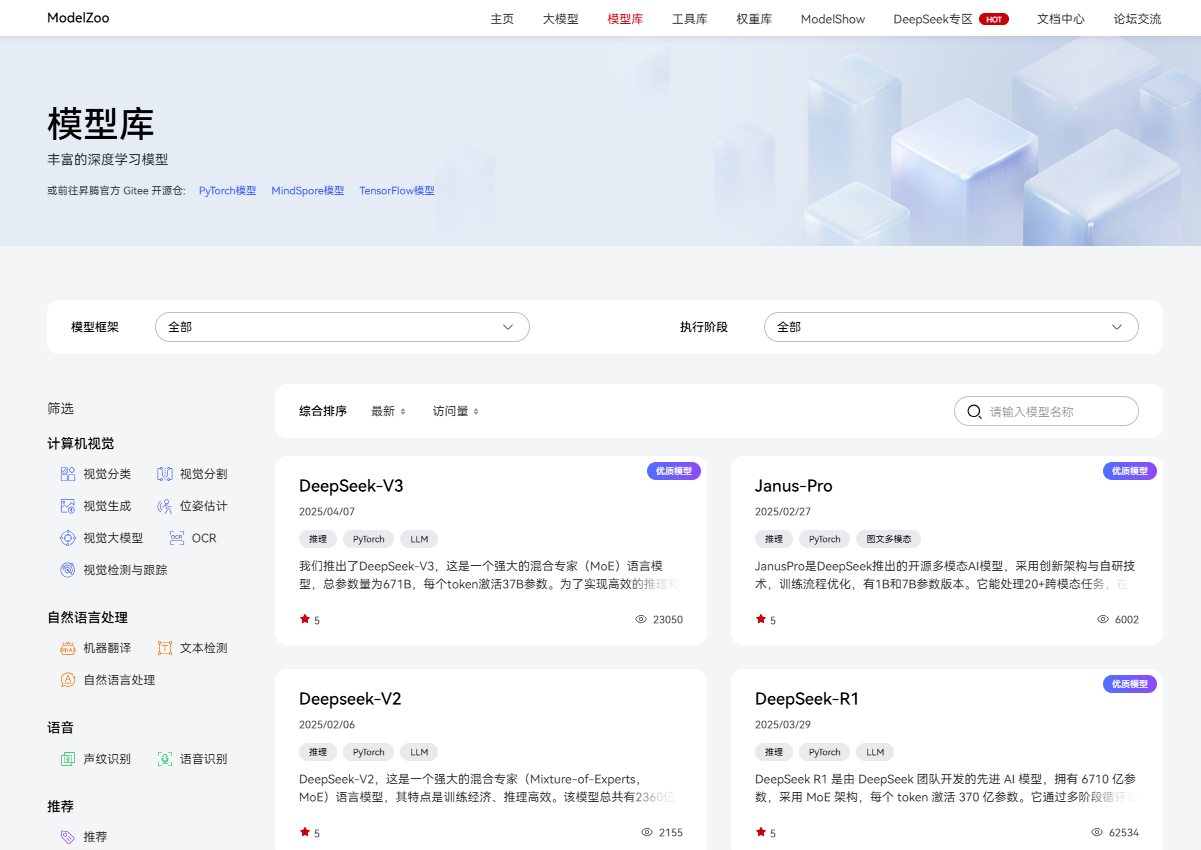Go to 主页 in navigation
The width and height of the screenshot is (1201, 850).
click(x=502, y=19)
